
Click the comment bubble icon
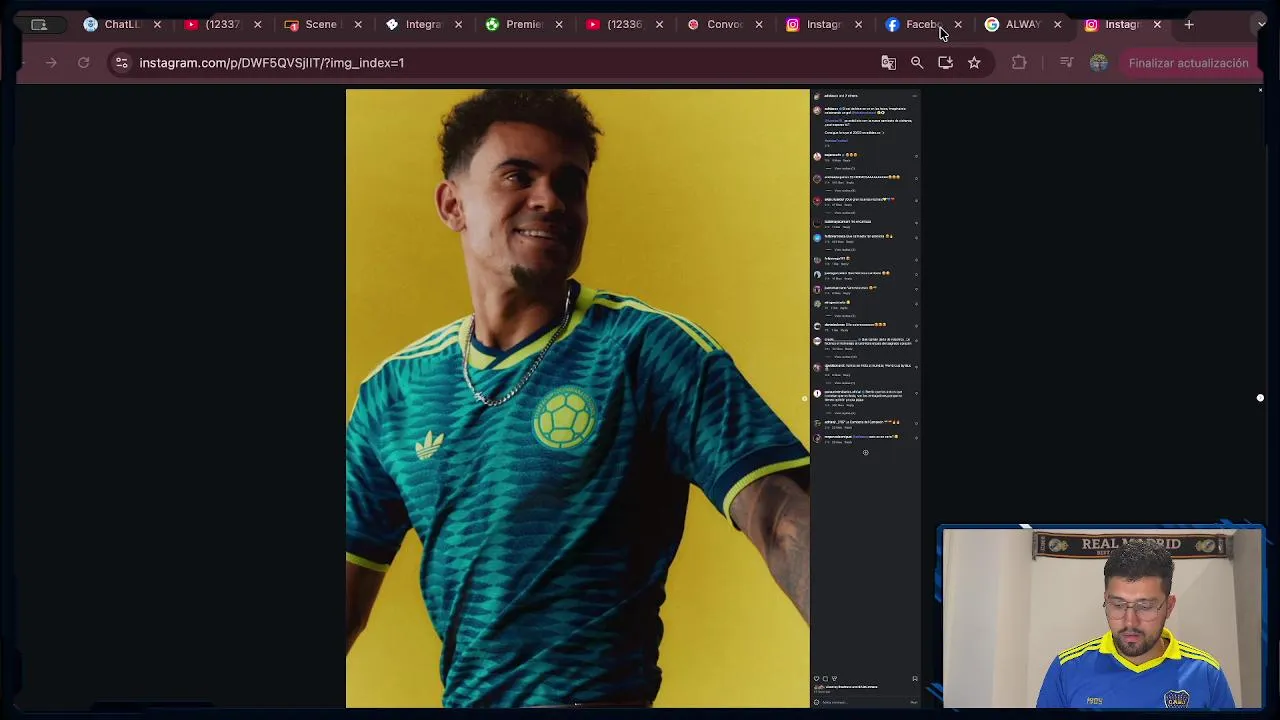click(825, 679)
